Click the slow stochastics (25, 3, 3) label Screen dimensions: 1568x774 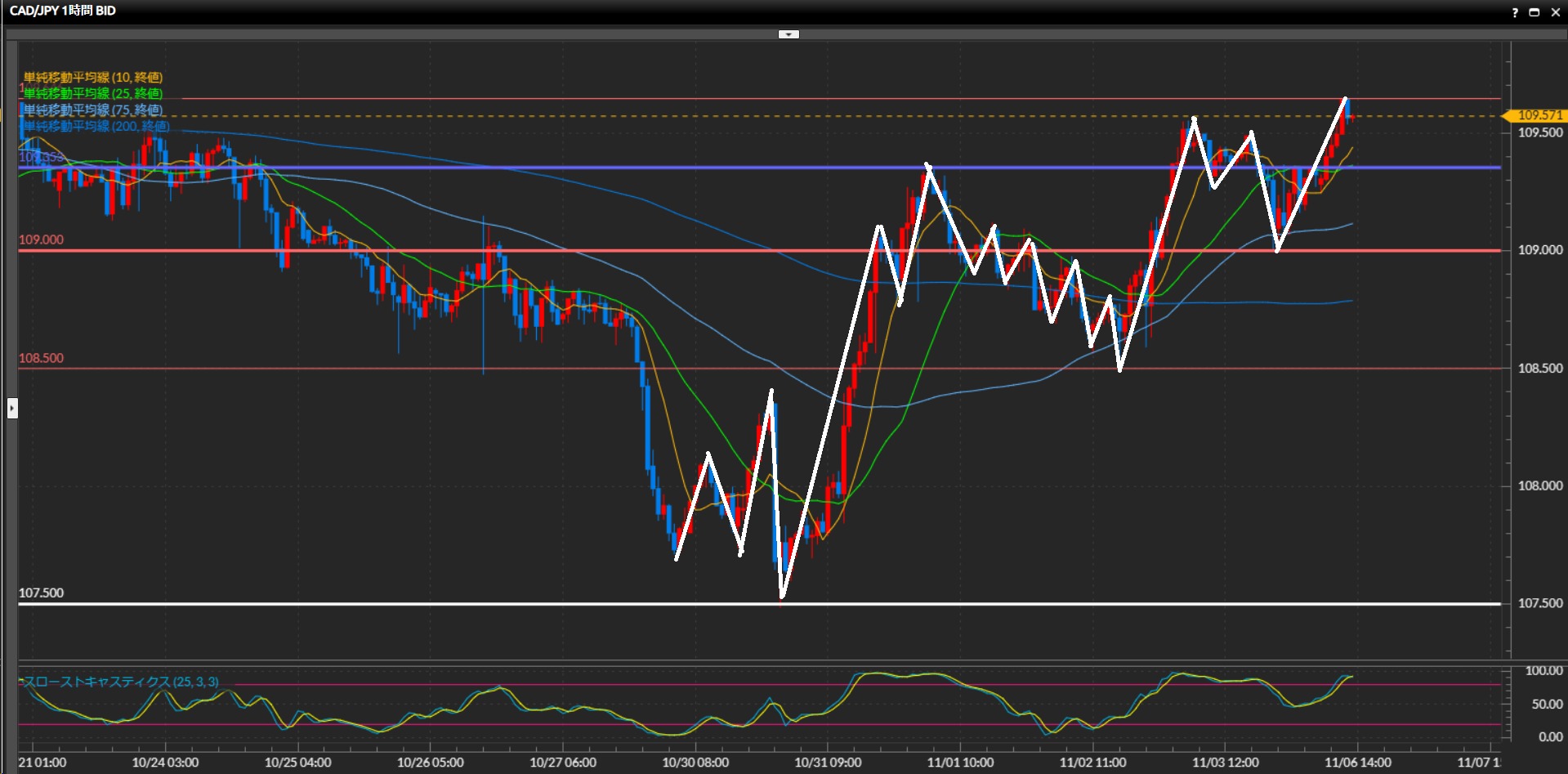(x=121, y=682)
